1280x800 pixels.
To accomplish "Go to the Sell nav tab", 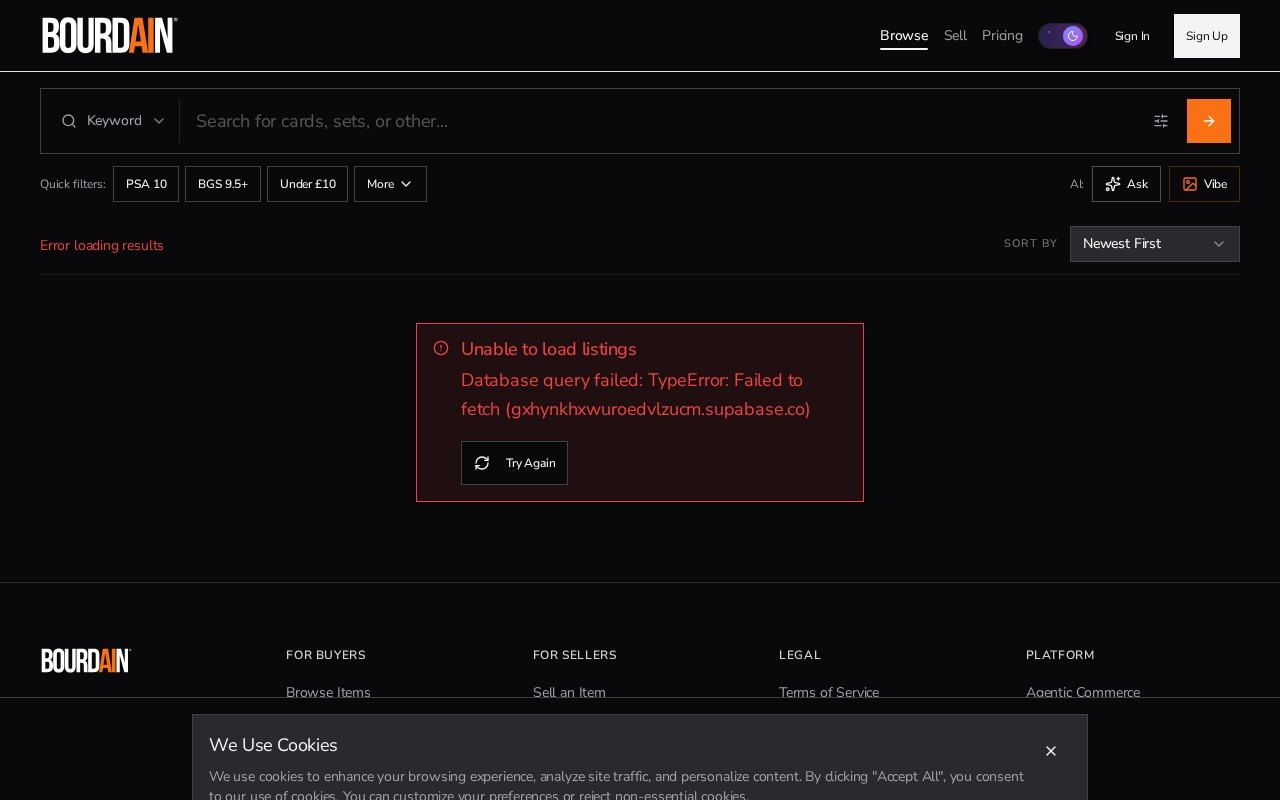I will point(955,36).
